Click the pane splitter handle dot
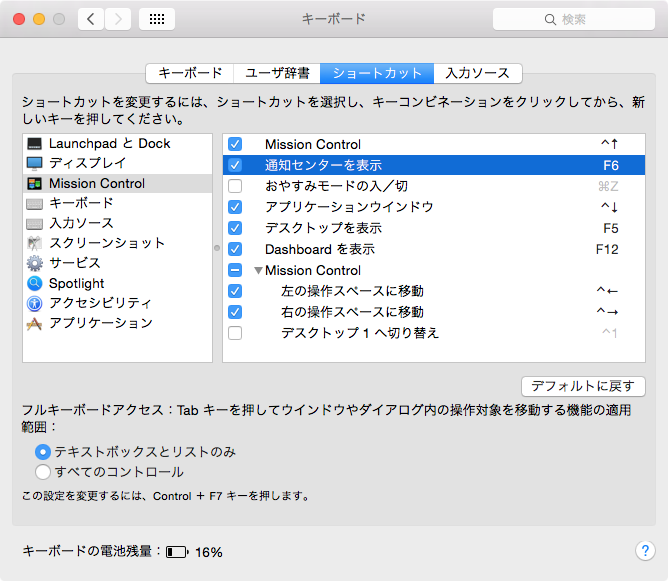The height and width of the screenshot is (581, 668). pos(217,248)
